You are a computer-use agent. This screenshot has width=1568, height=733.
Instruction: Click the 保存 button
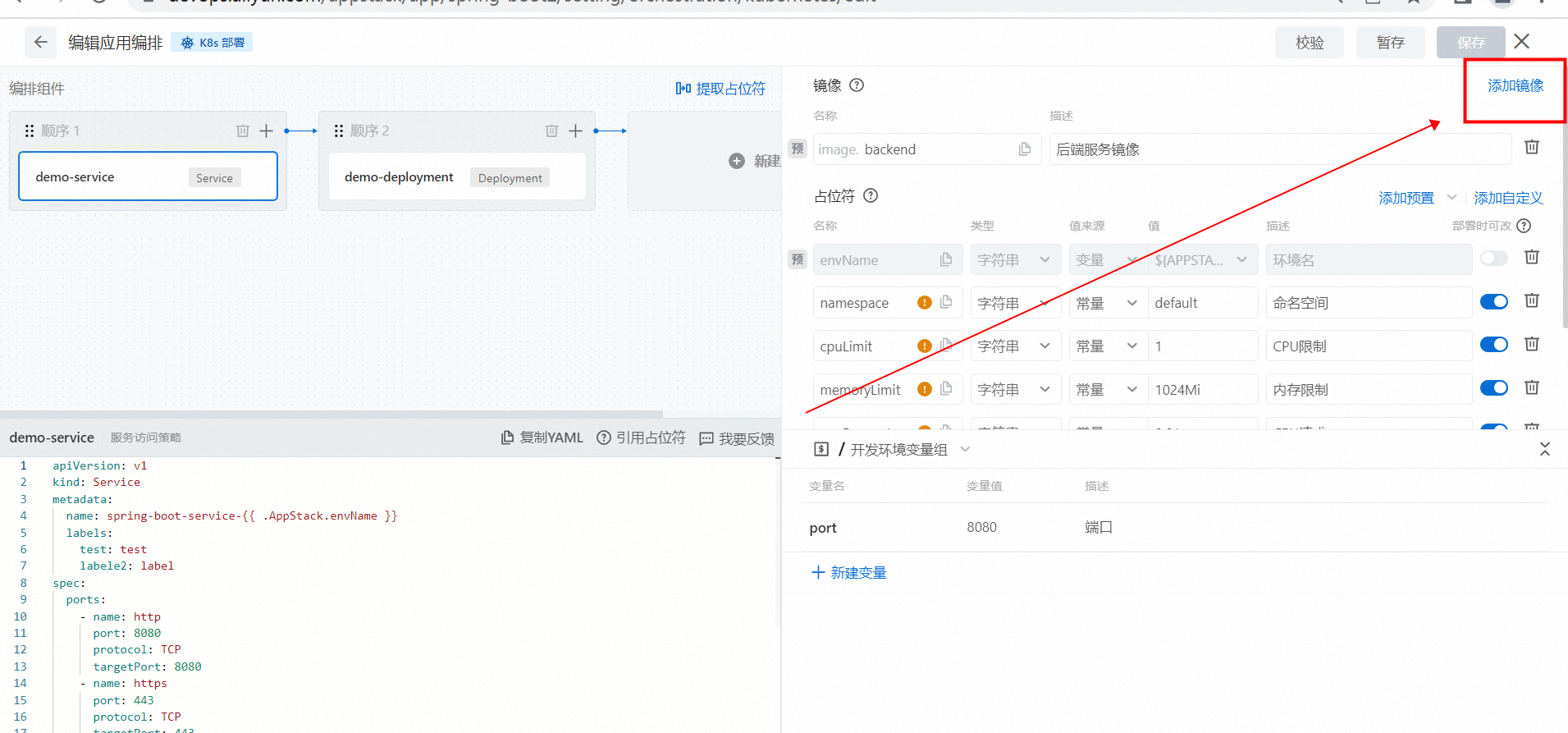coord(1470,43)
